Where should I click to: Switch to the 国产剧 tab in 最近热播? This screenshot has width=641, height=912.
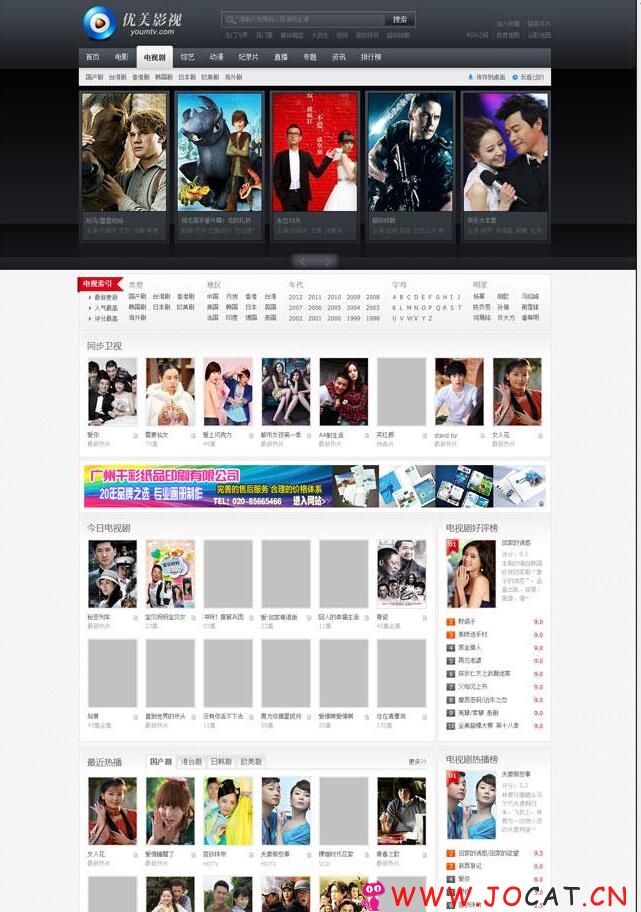161,761
